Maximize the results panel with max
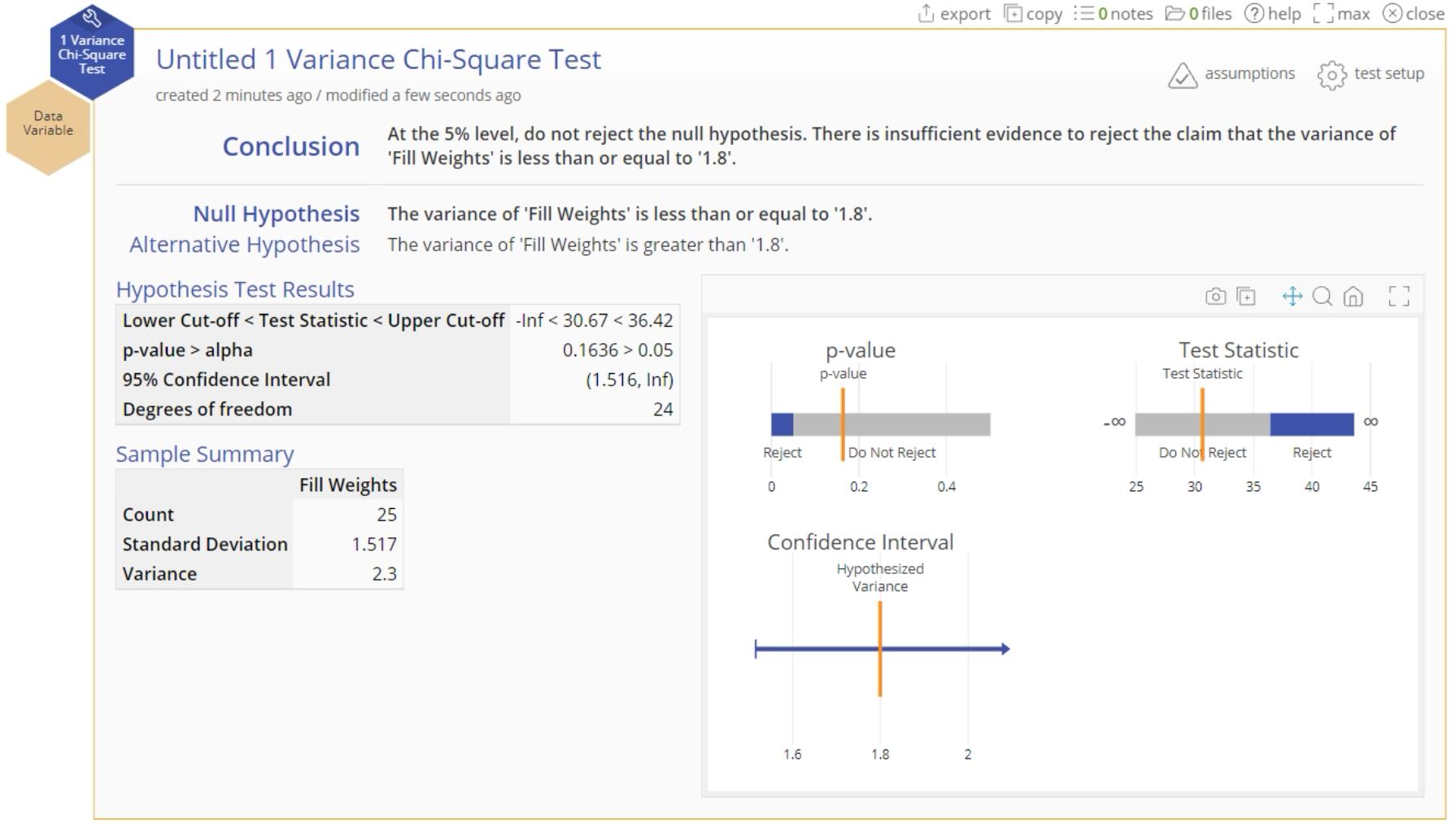Image resolution: width=1456 pixels, height=826 pixels. click(x=1342, y=14)
